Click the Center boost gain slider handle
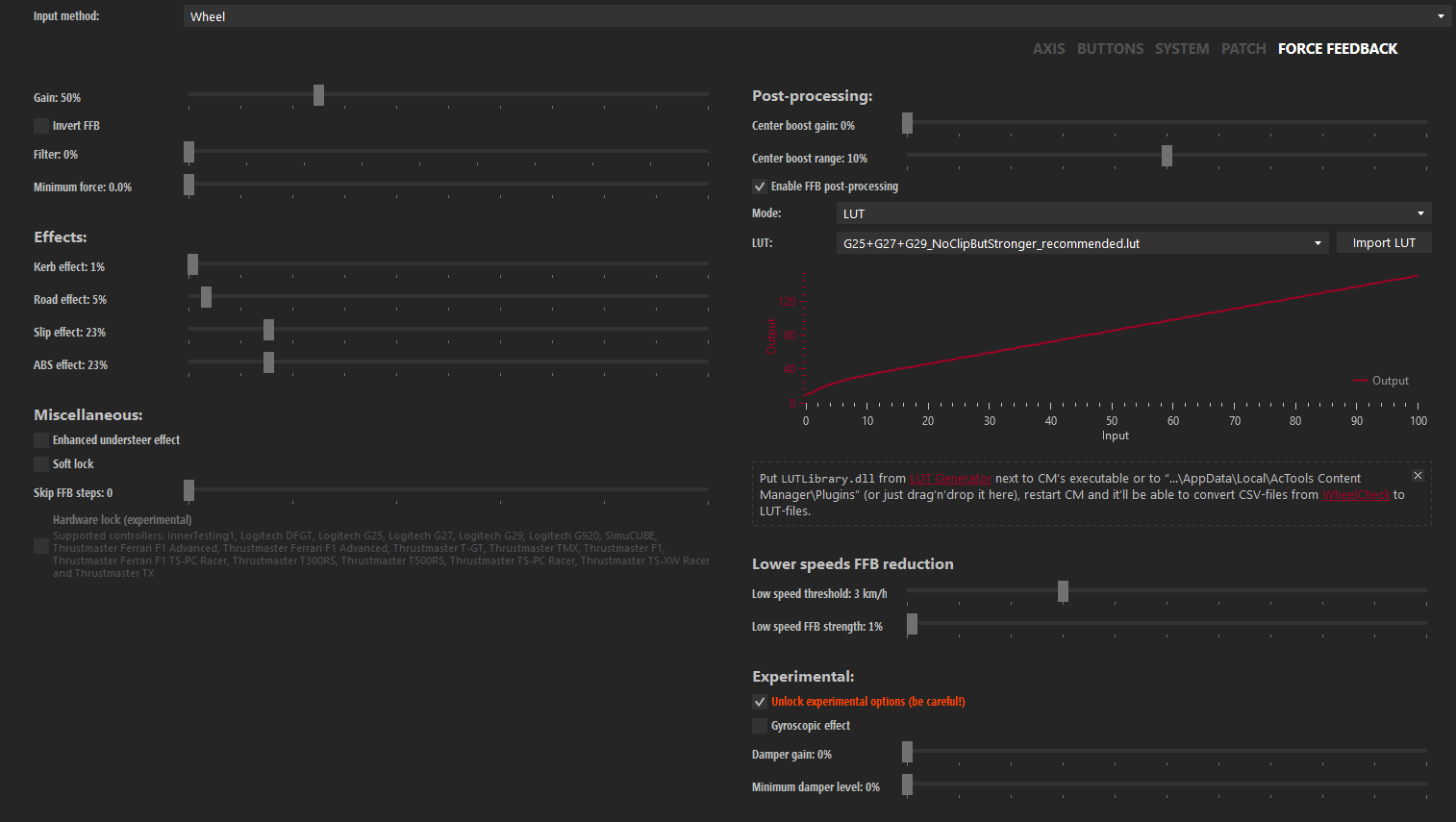The height and width of the screenshot is (822, 1456). tap(907, 123)
